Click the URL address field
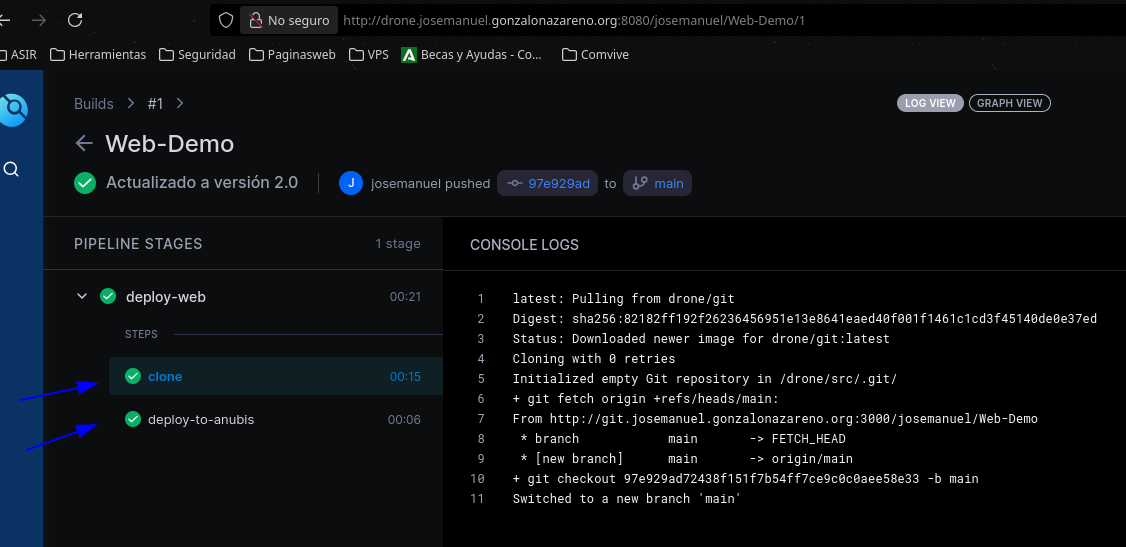 [574, 21]
